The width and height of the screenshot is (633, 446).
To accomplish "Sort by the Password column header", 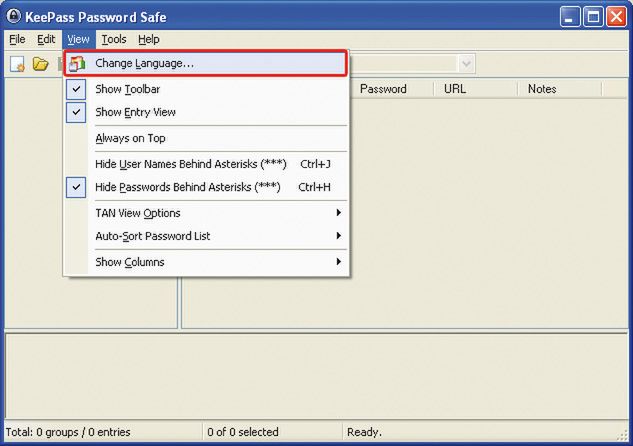I will click(x=383, y=89).
